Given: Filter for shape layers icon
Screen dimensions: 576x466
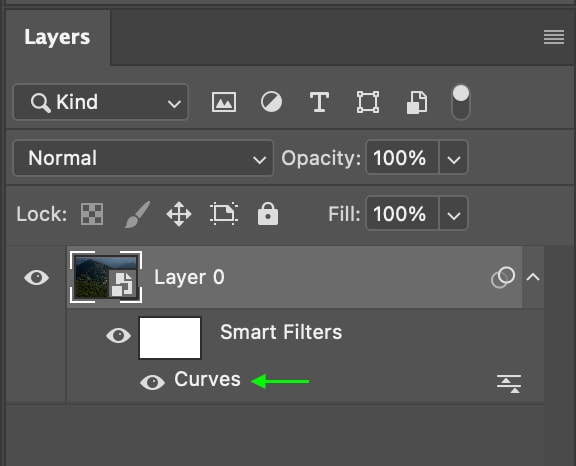Looking at the screenshot, I should tap(368, 102).
